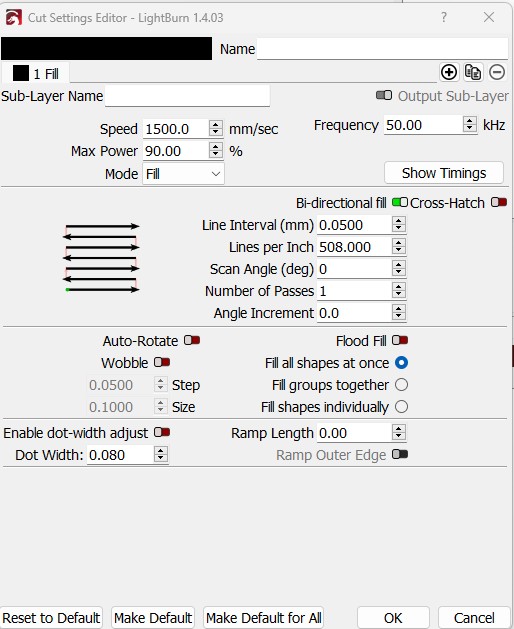
Task: Decrease Angle Increment with its down arrow
Action: (x=398, y=317)
